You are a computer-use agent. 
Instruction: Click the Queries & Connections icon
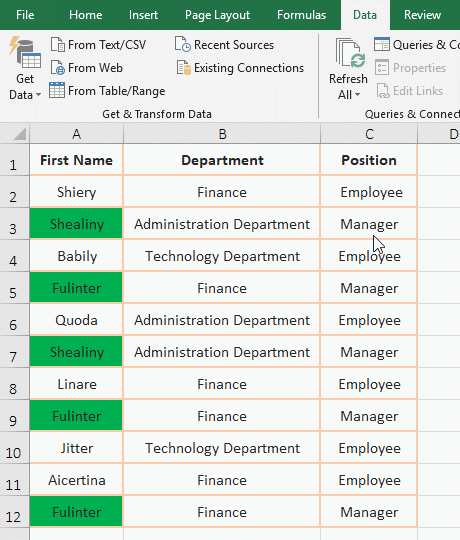(x=382, y=44)
